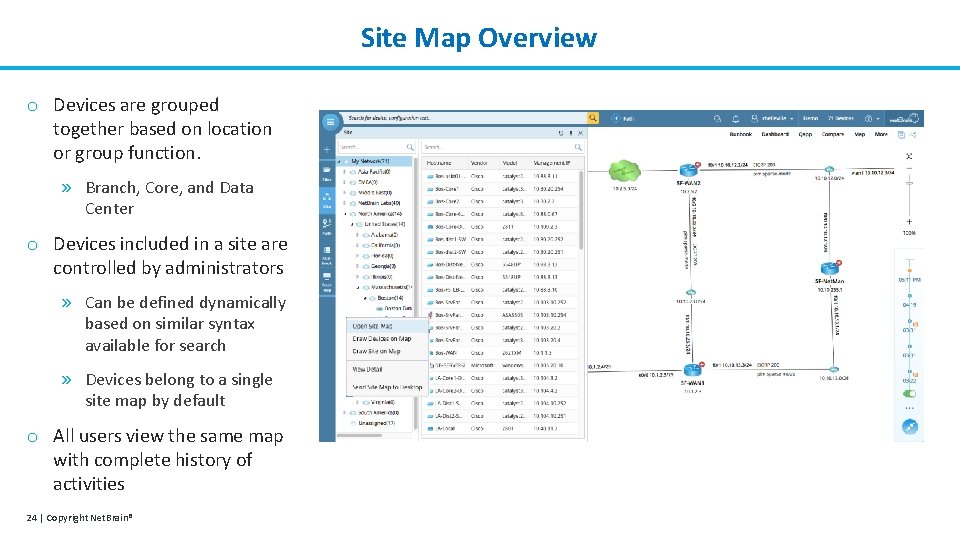Click the zoom plus button

click(909, 222)
